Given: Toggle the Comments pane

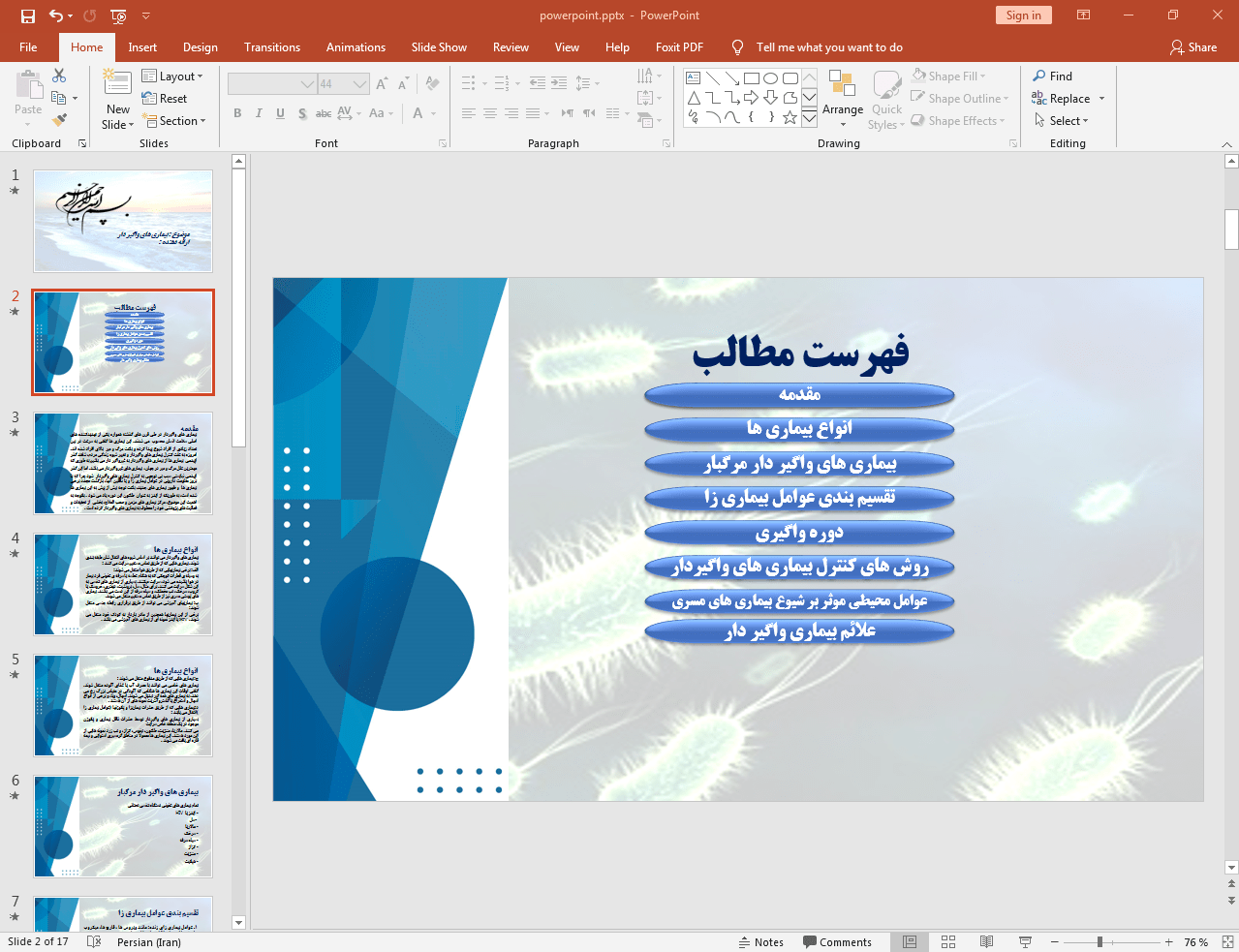Looking at the screenshot, I should (837, 942).
